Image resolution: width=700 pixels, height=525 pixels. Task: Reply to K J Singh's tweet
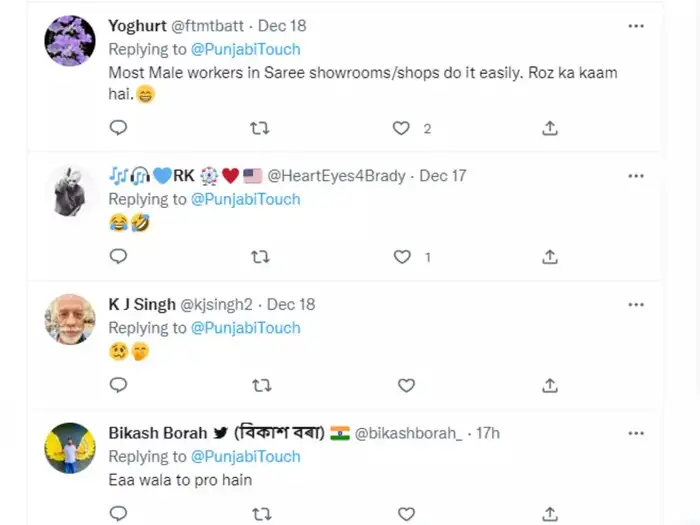click(x=118, y=385)
